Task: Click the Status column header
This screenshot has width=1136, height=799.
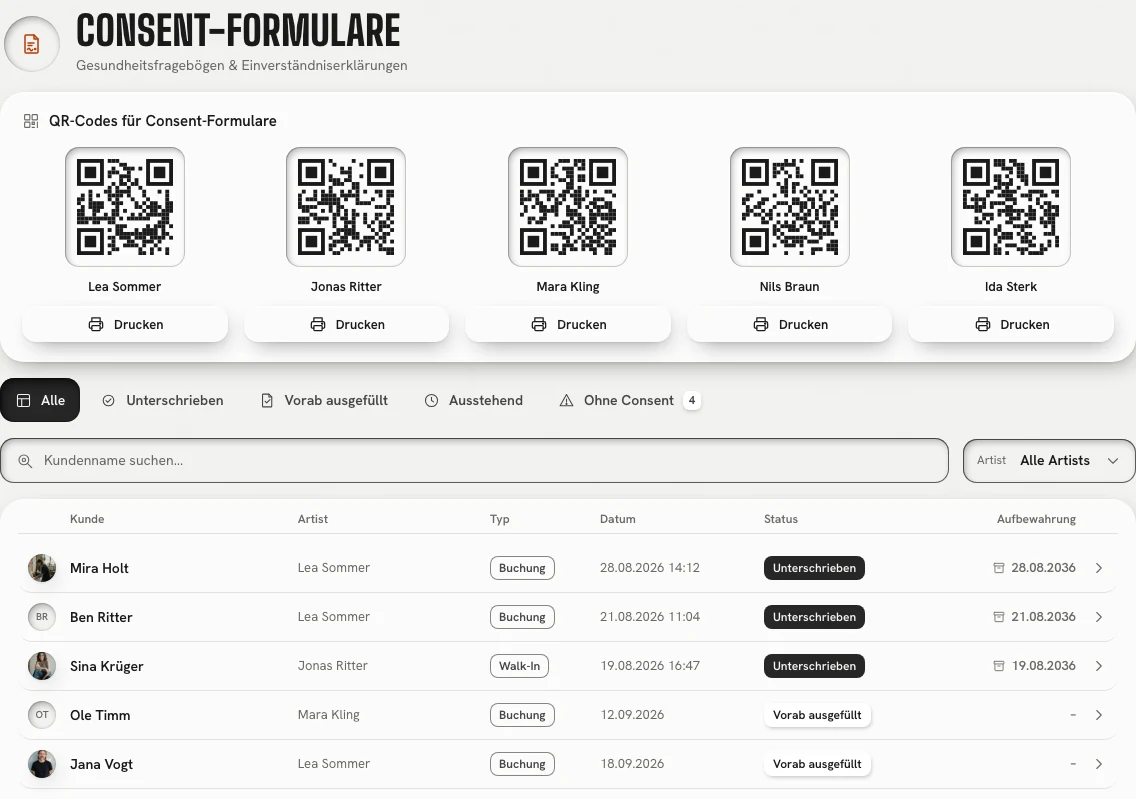Action: (781, 519)
